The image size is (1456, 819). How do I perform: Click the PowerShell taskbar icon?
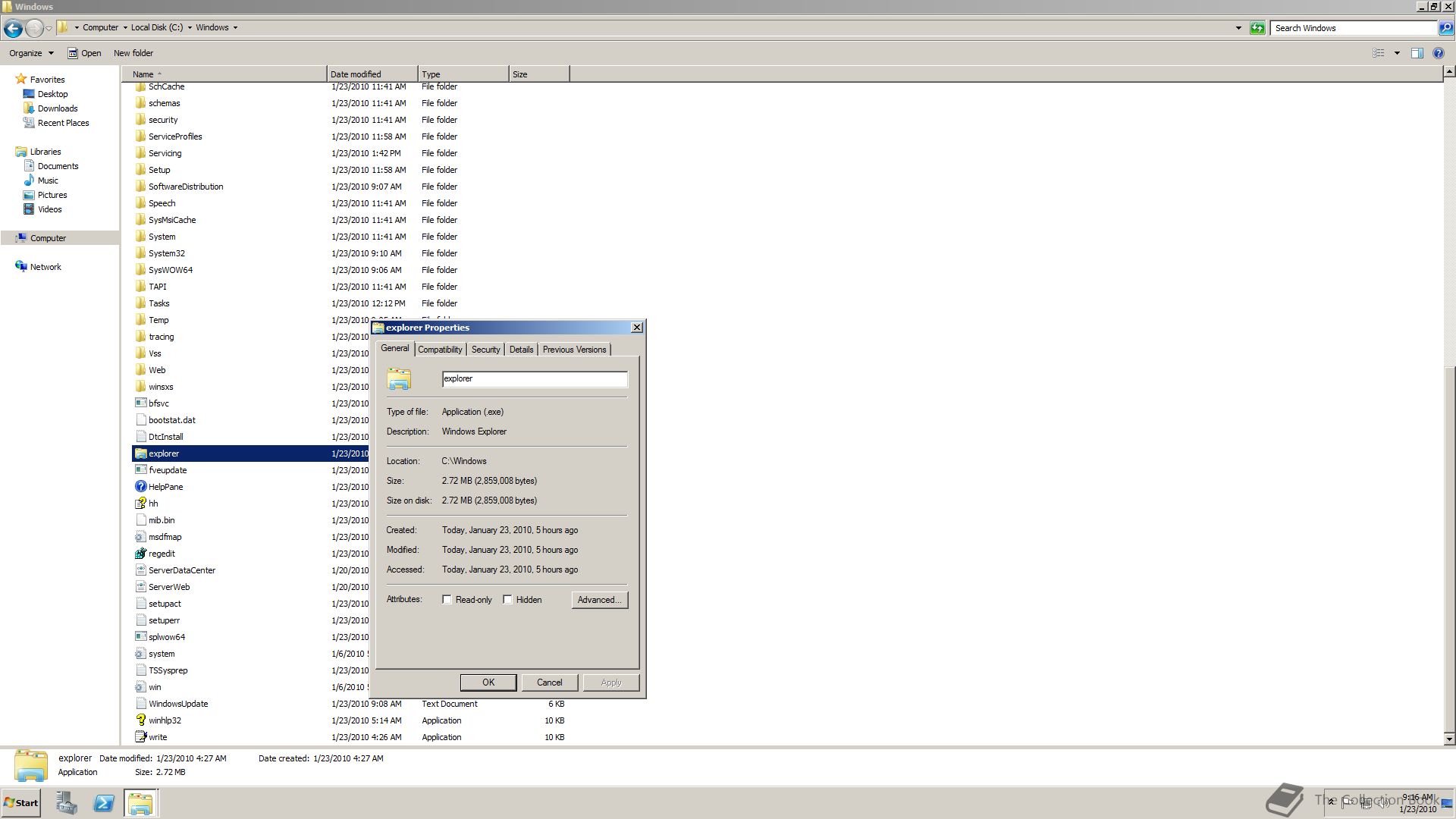click(x=104, y=803)
